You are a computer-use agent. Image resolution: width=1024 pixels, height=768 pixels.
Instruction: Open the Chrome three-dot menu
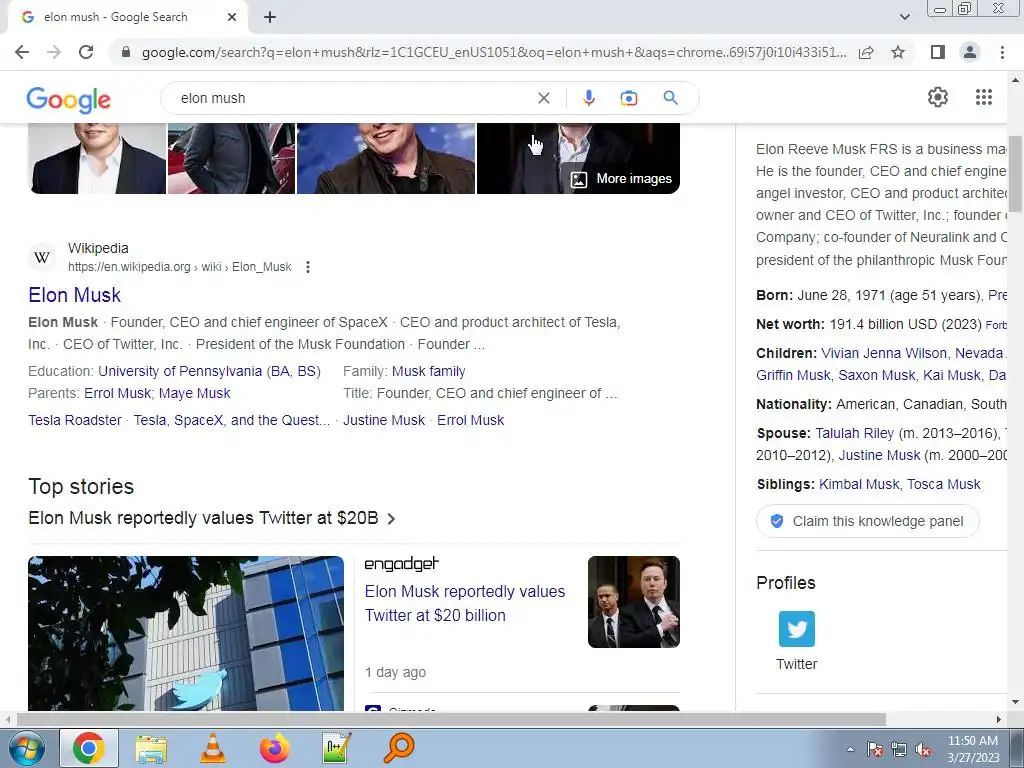click(1002, 52)
